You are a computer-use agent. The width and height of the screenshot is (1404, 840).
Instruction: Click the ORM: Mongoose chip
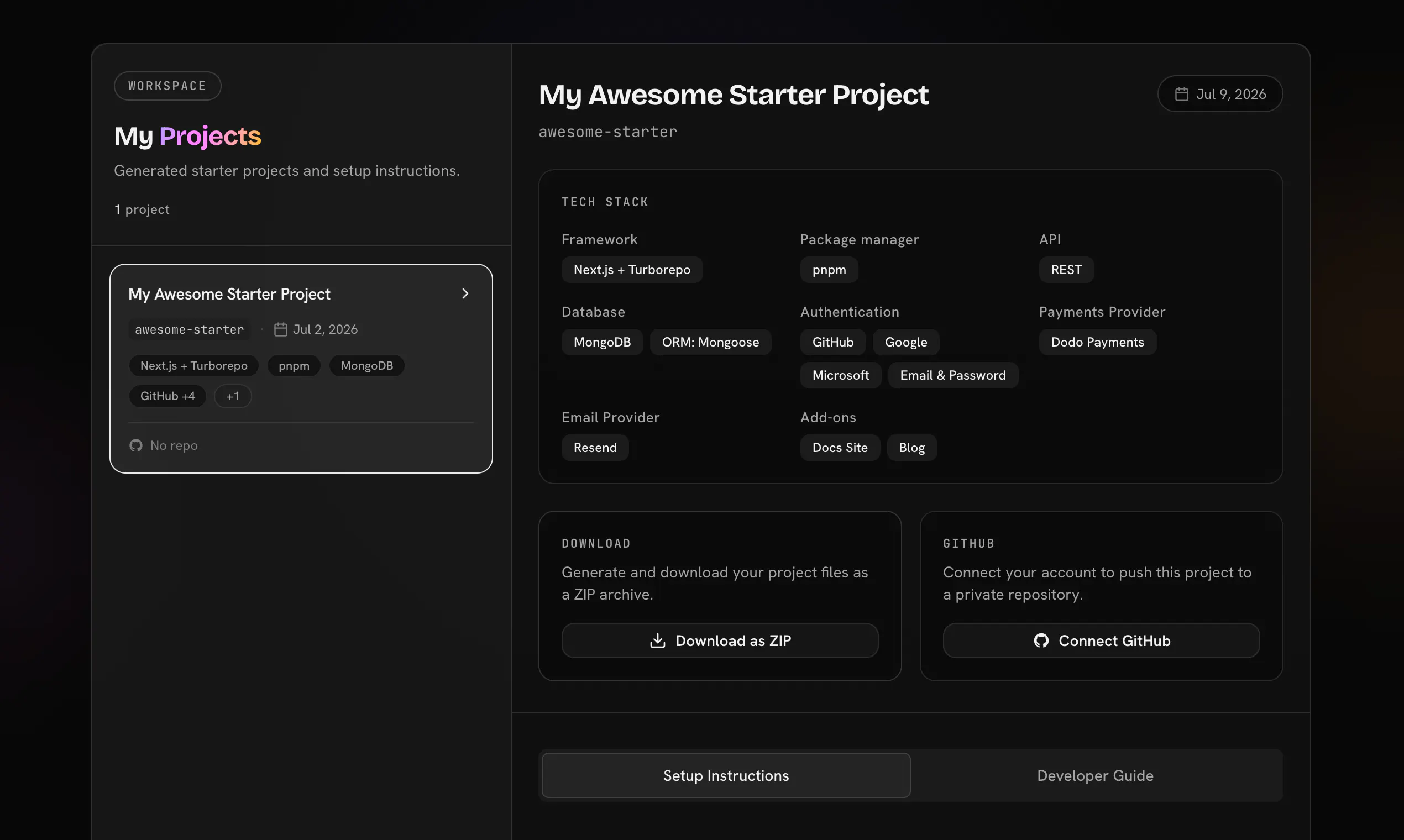click(x=710, y=342)
